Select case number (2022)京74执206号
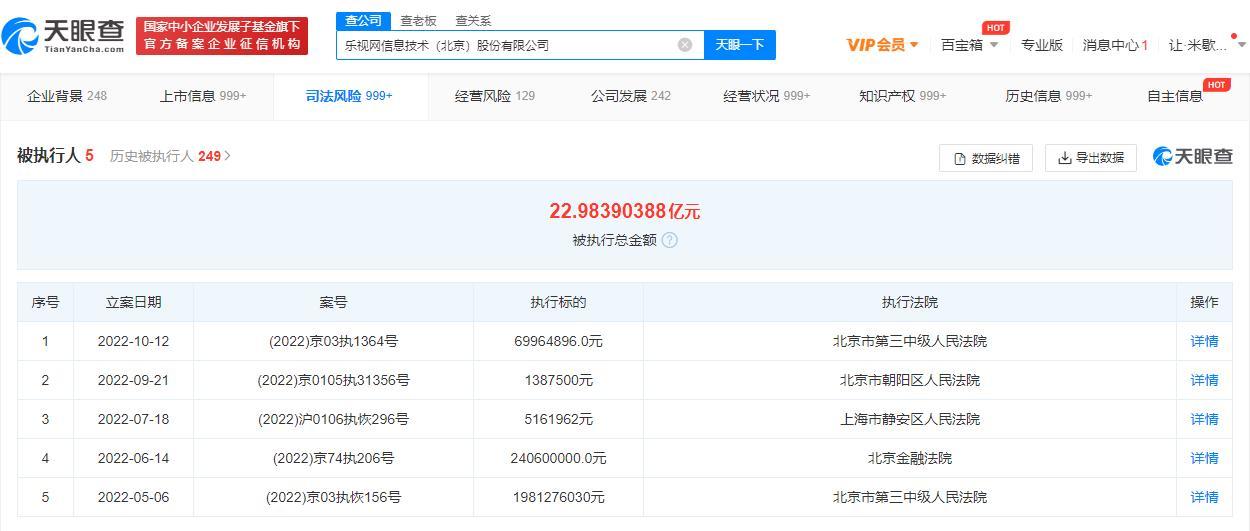The image size is (1250, 531). (x=333, y=458)
